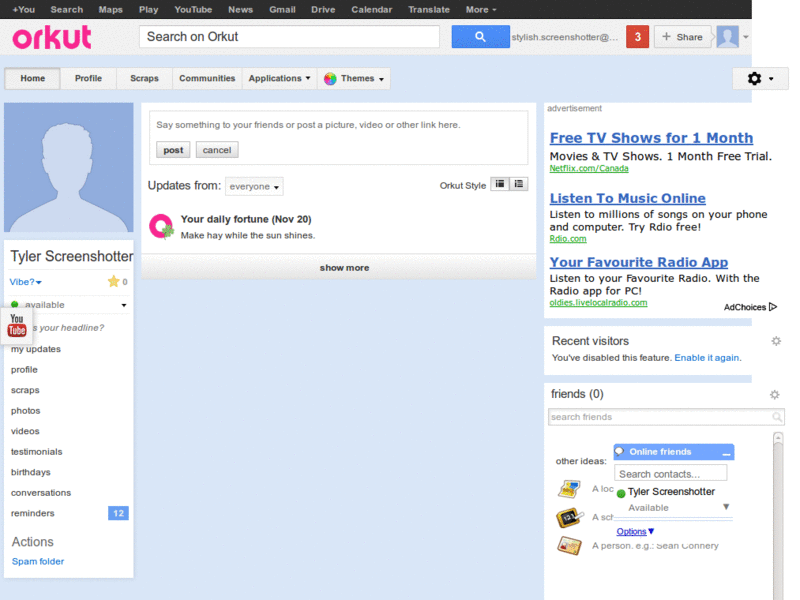This screenshot has height=600, width=800.
Task: Open birthdays in sidebar
Action: point(31,472)
